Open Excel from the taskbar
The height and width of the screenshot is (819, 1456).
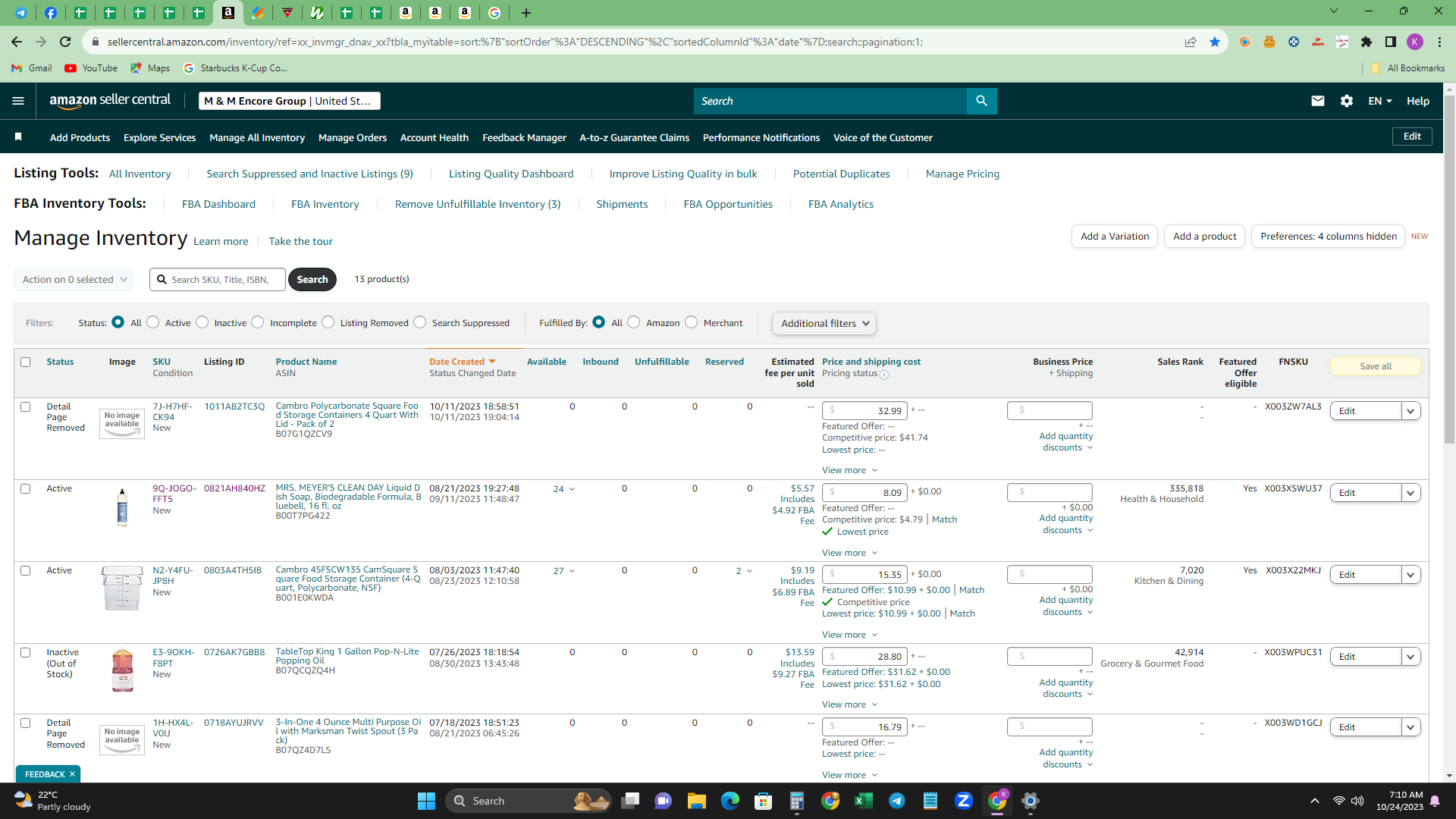[x=864, y=801]
